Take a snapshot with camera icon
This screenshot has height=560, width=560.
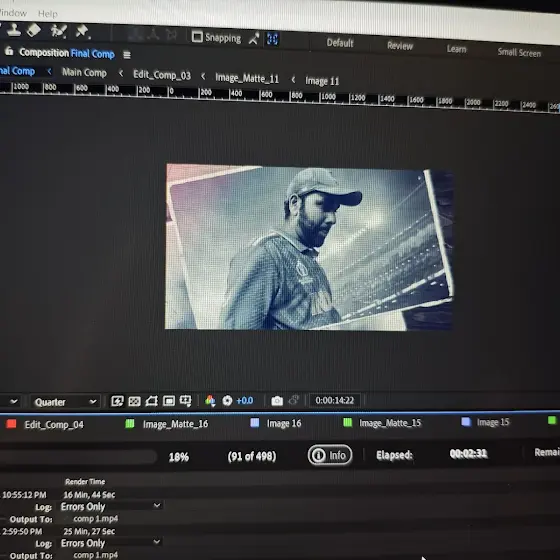coord(277,401)
